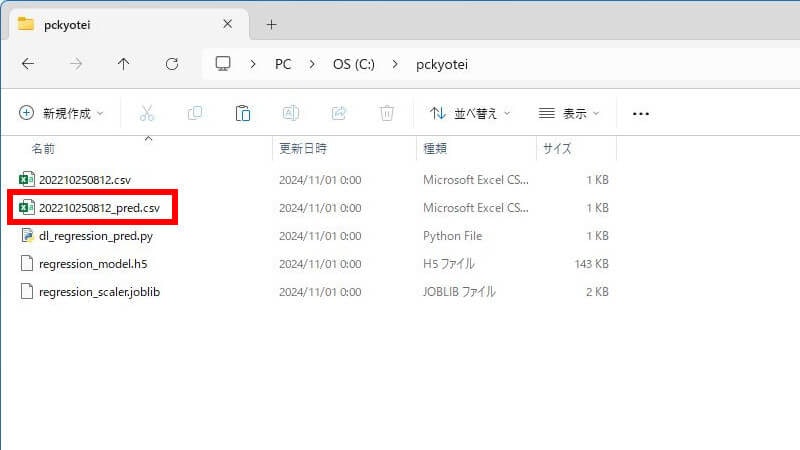Screen dimensions: 800x450
Task: Click the 2 KB size cell
Action: pyautogui.click(x=597, y=292)
